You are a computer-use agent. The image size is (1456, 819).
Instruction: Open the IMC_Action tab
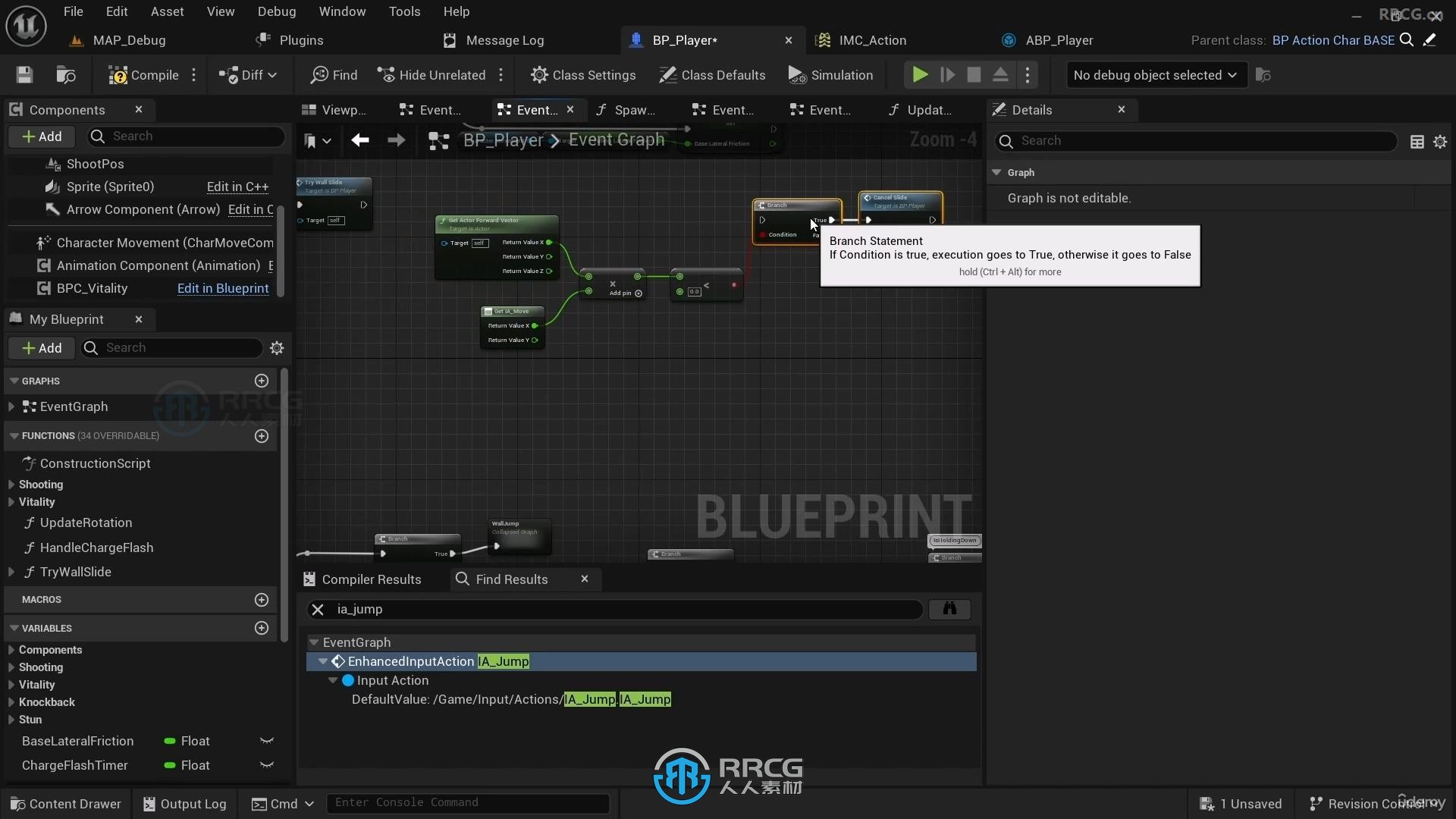[x=873, y=40]
